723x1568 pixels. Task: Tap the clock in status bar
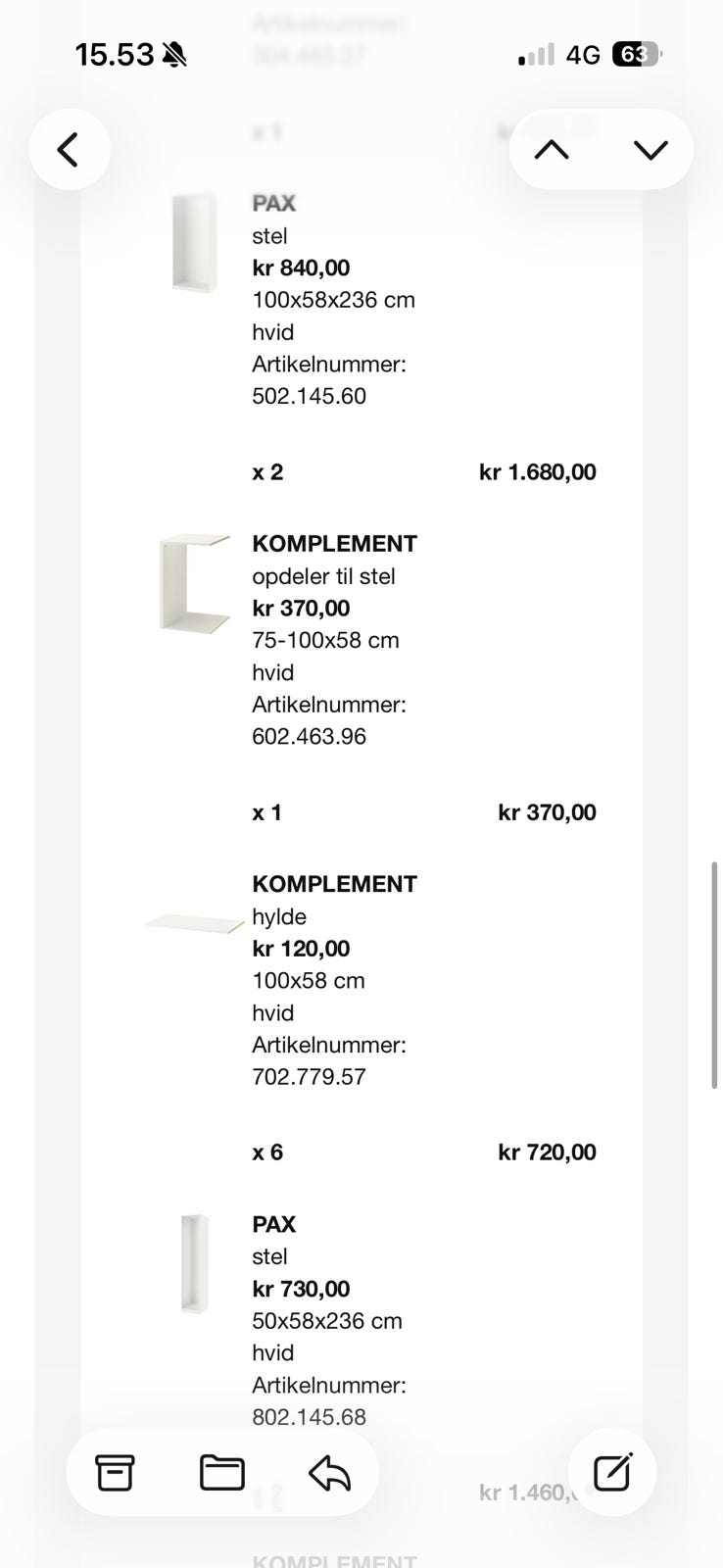tap(114, 55)
